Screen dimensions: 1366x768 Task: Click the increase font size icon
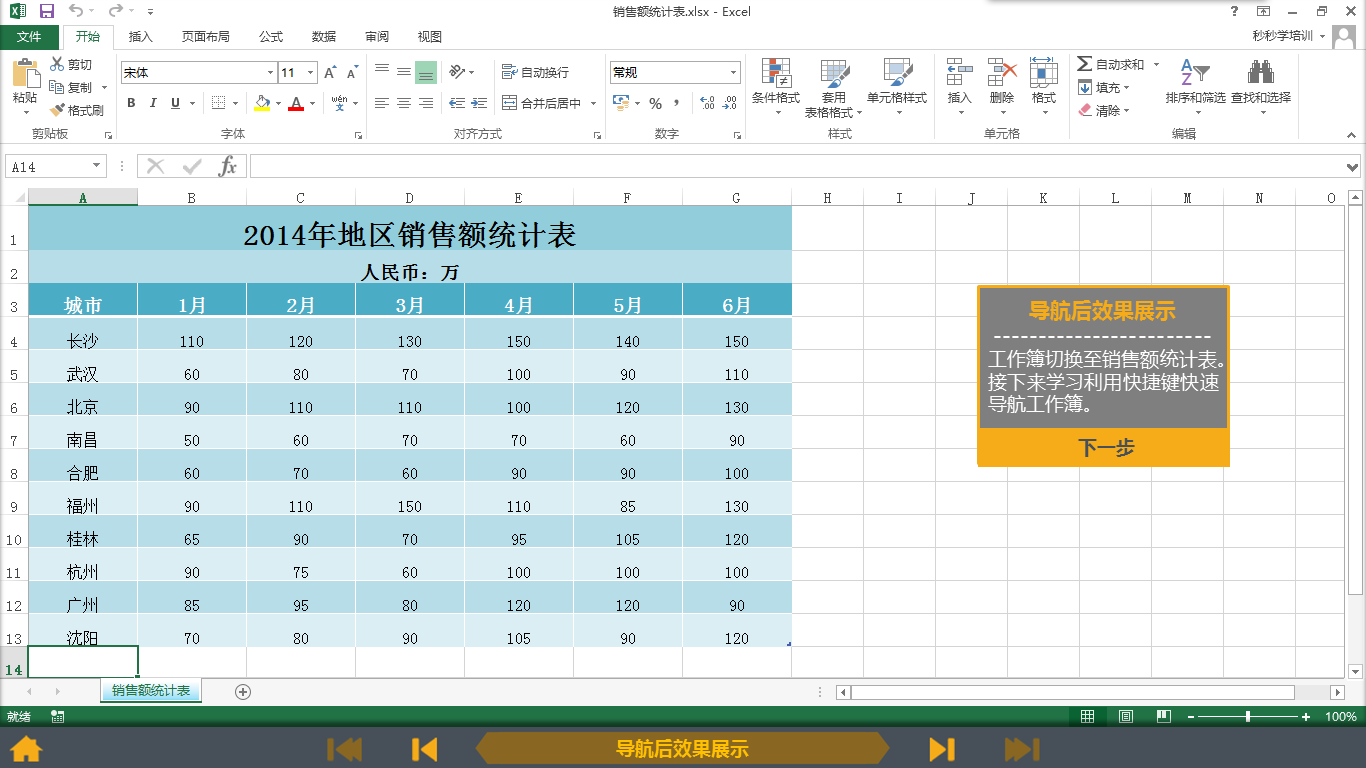click(x=331, y=72)
